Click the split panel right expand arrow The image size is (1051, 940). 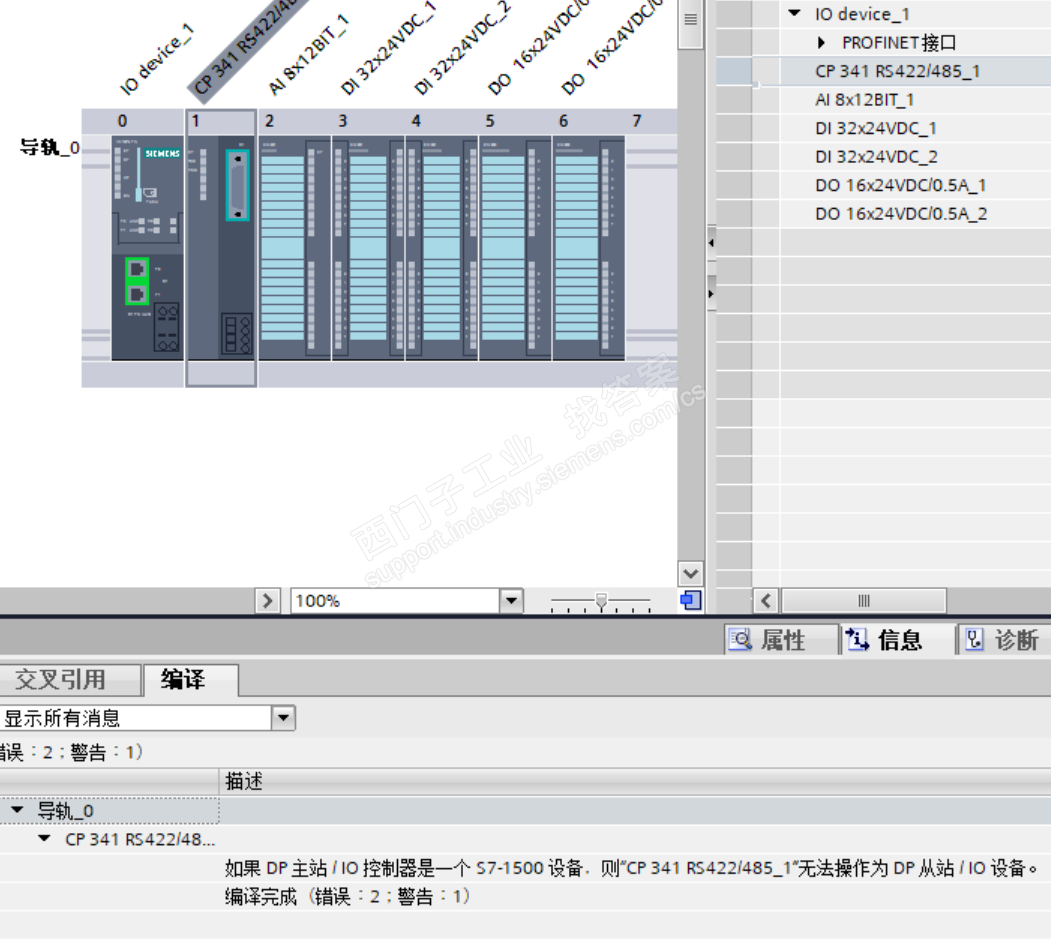tap(711, 294)
